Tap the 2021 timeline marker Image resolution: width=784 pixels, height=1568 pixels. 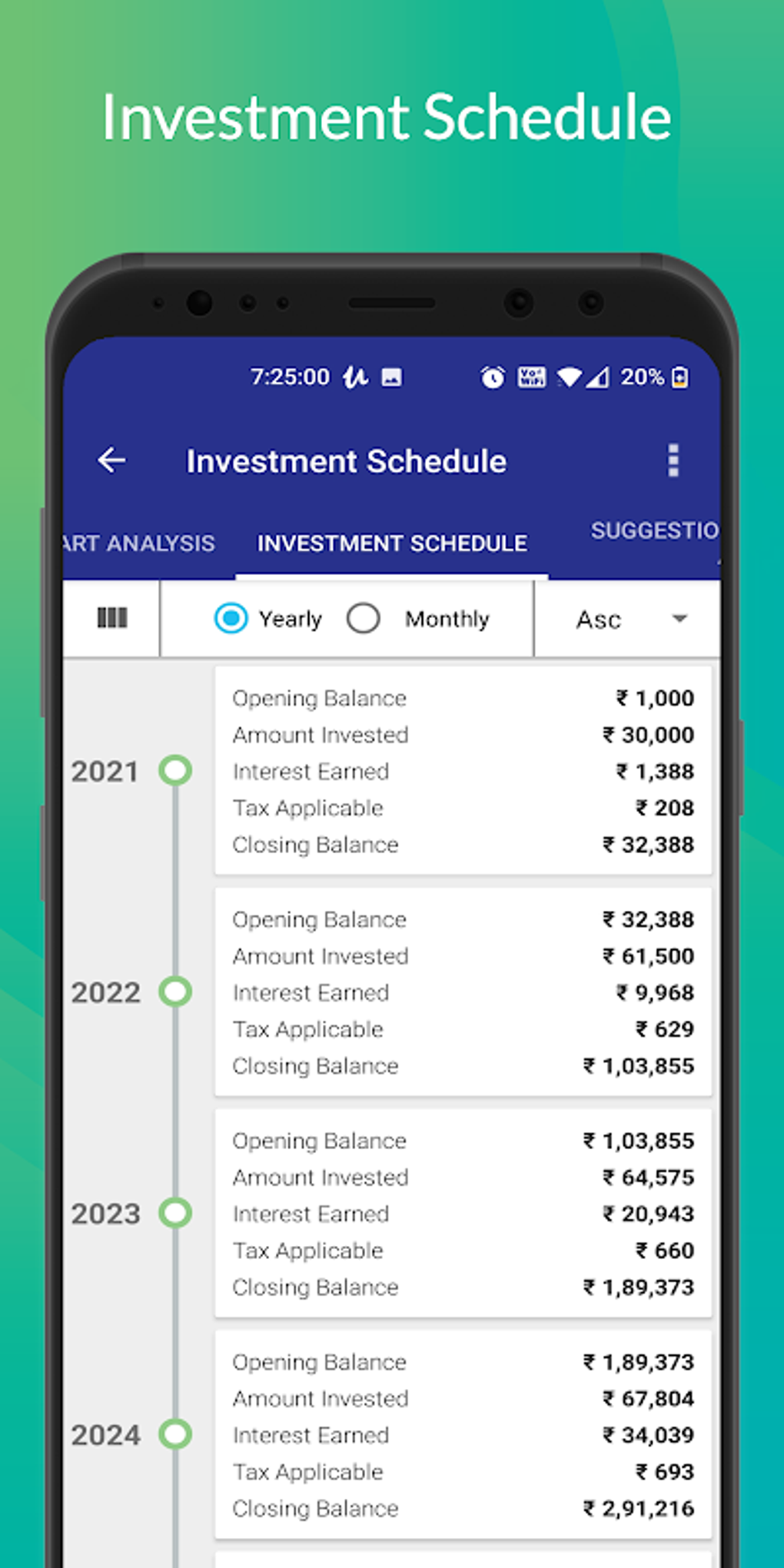175,770
